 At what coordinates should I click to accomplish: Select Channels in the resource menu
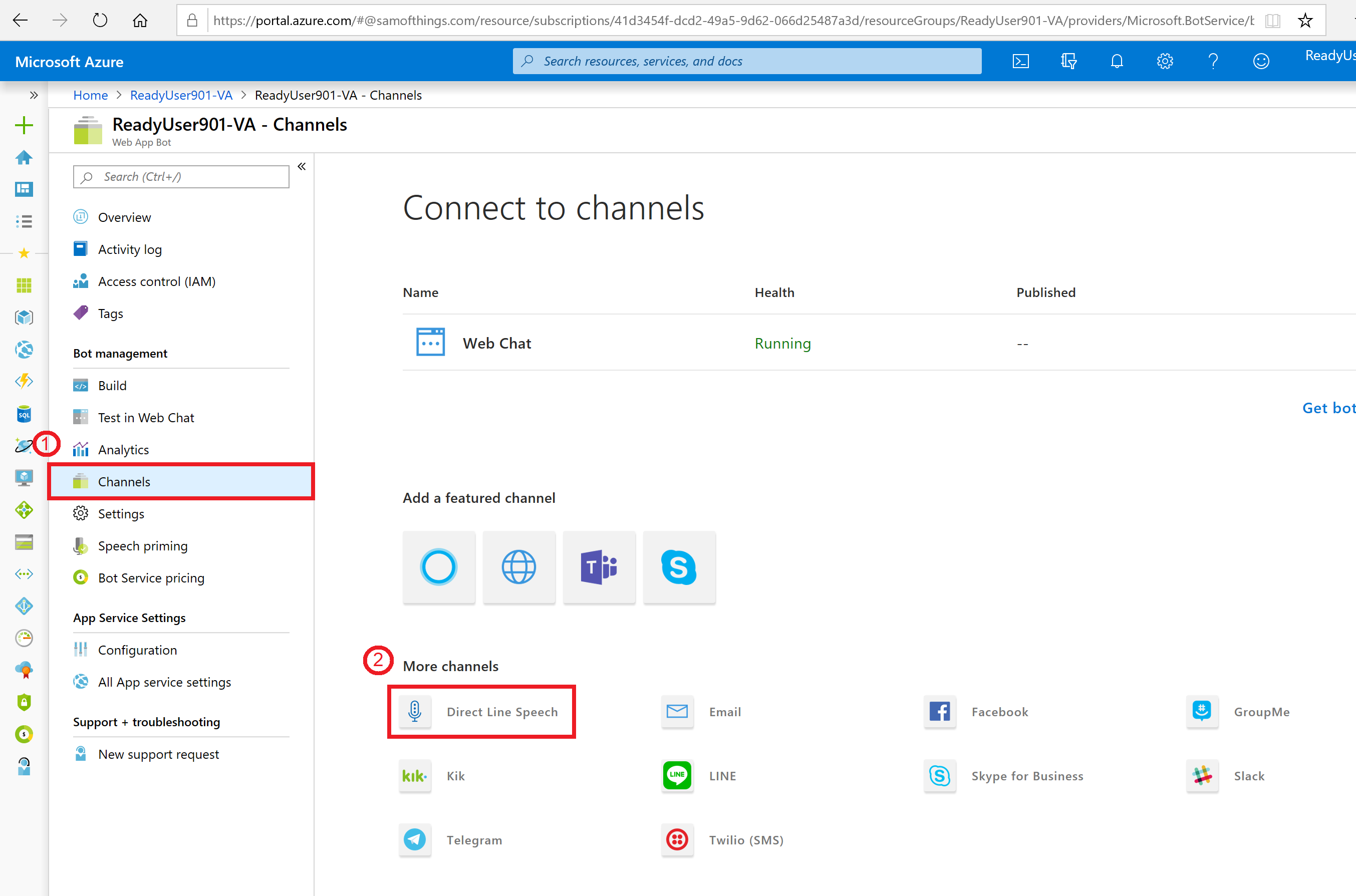point(180,481)
